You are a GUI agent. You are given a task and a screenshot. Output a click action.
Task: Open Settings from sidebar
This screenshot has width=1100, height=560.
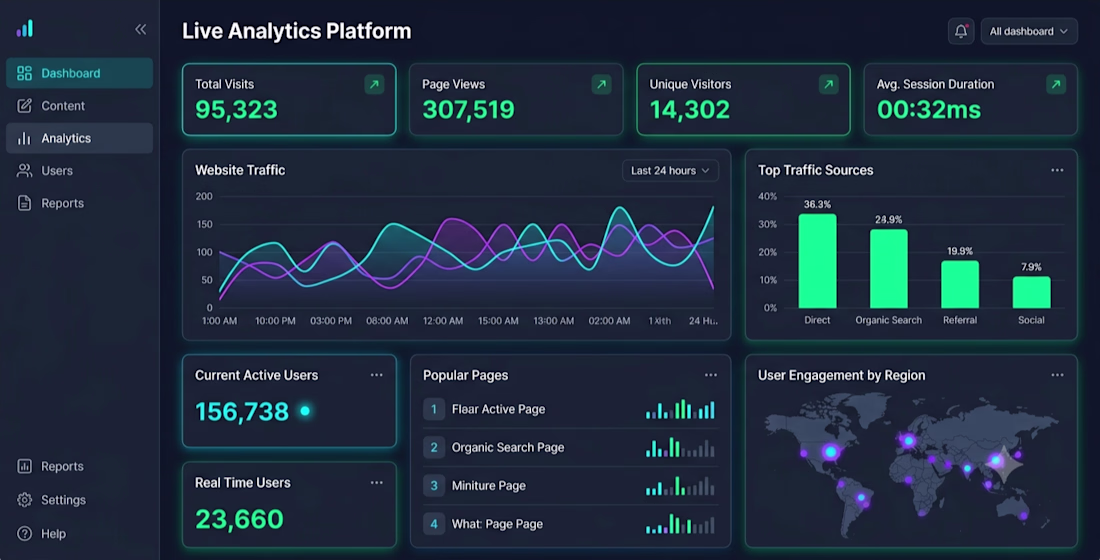coord(79,500)
